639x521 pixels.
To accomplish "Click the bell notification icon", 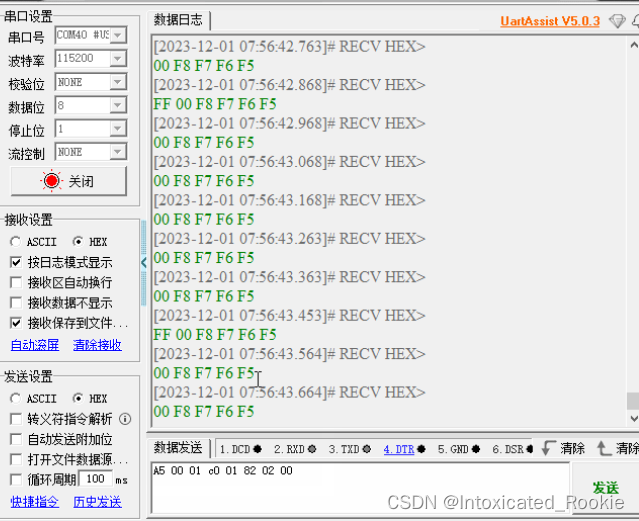I will pyautogui.click(x=635, y=21).
